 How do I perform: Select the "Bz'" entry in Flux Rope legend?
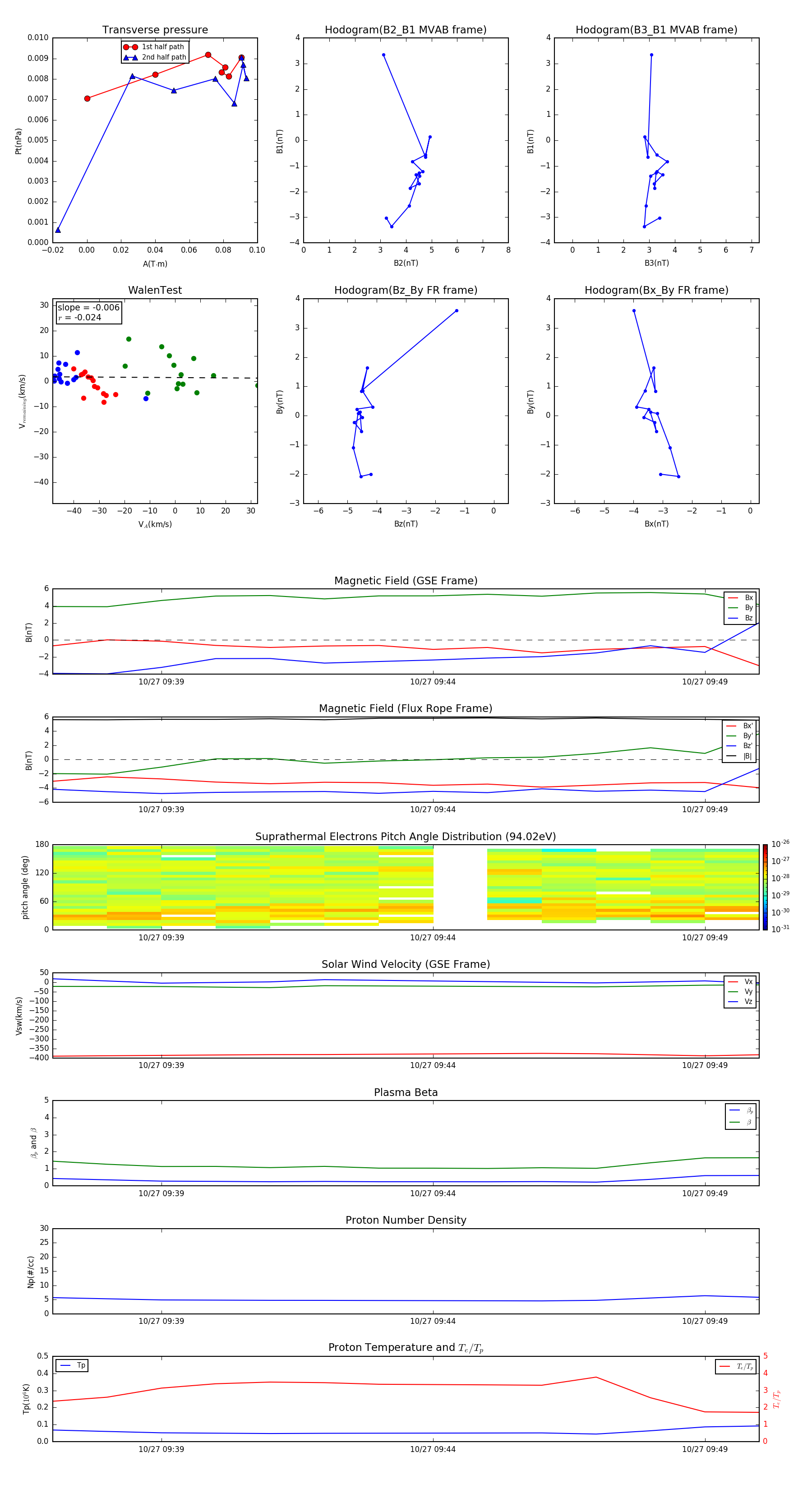click(740, 746)
